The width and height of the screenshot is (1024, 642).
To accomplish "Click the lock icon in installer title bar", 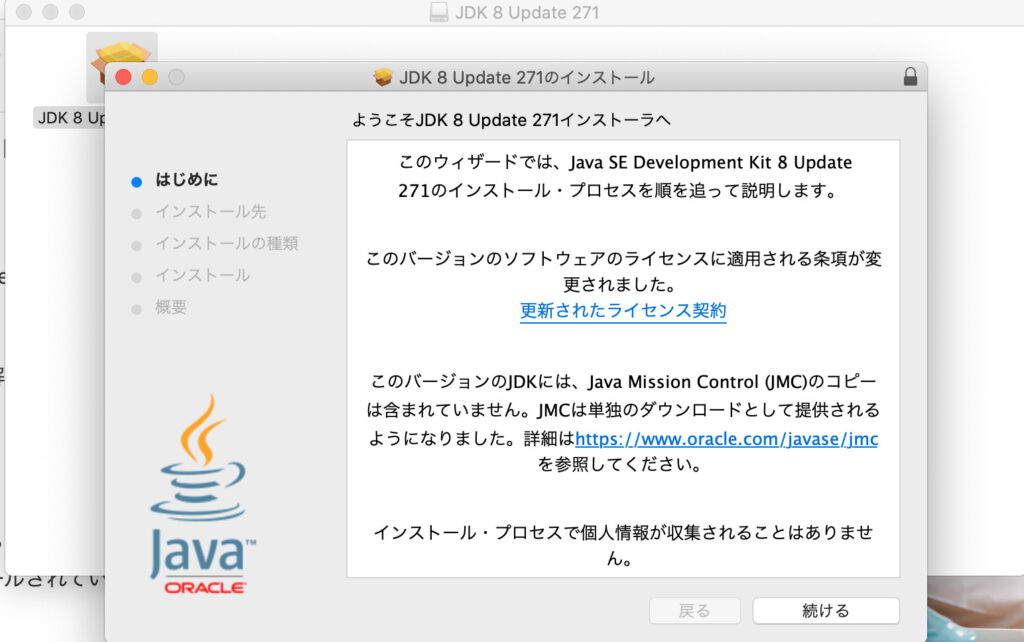I will pyautogui.click(x=910, y=77).
